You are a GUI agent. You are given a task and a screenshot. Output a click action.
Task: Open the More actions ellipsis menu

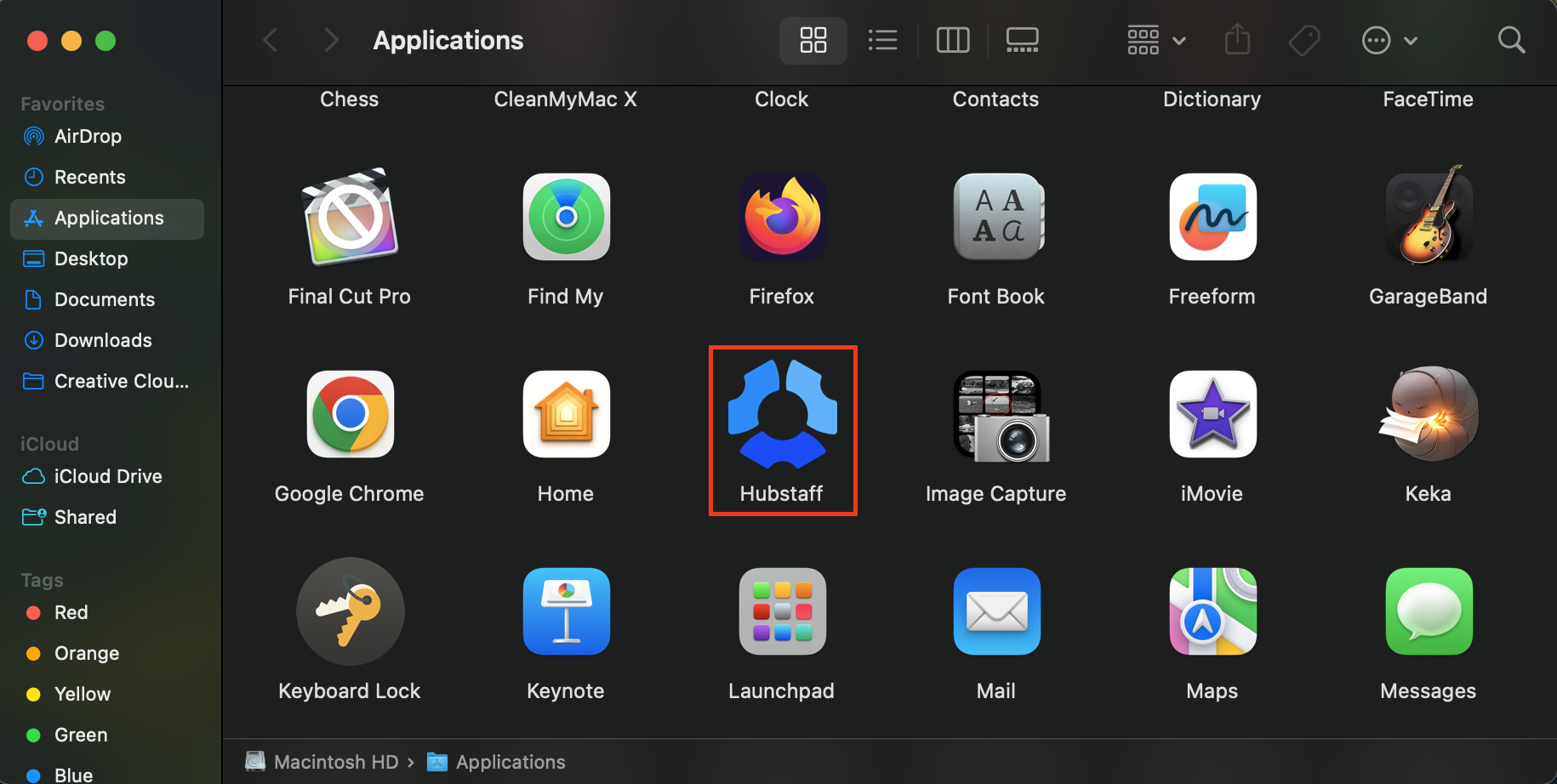[1389, 40]
